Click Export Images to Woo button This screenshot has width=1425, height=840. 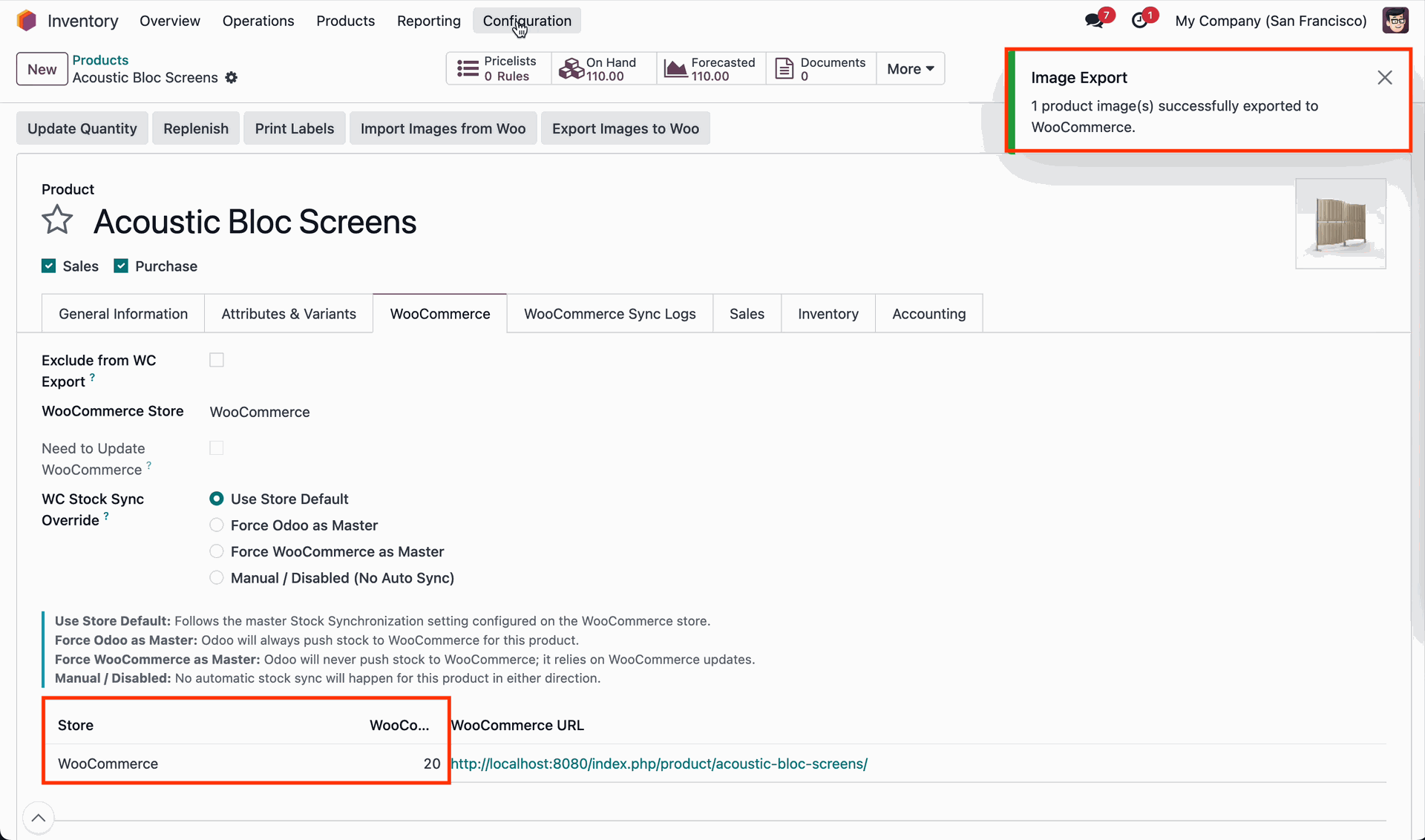pos(626,128)
